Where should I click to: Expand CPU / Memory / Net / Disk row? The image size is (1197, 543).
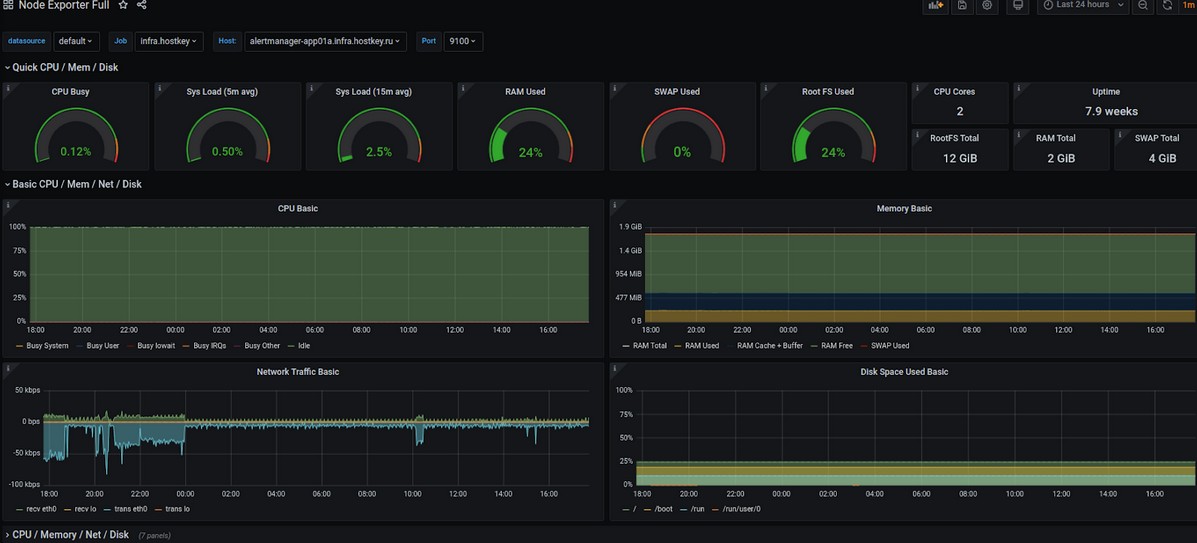70,535
